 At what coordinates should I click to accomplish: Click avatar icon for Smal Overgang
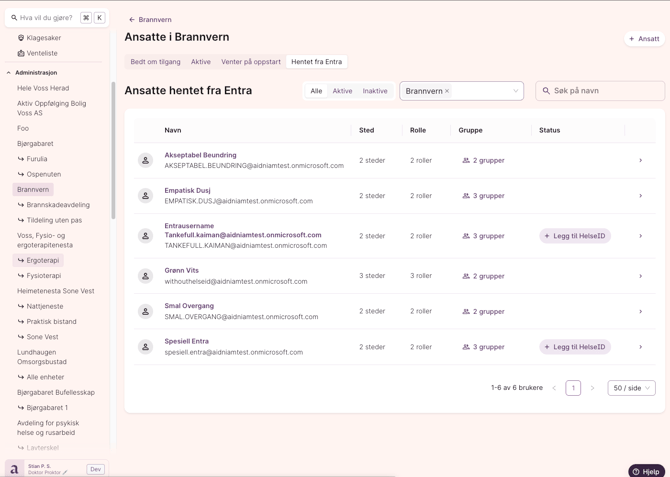145,312
